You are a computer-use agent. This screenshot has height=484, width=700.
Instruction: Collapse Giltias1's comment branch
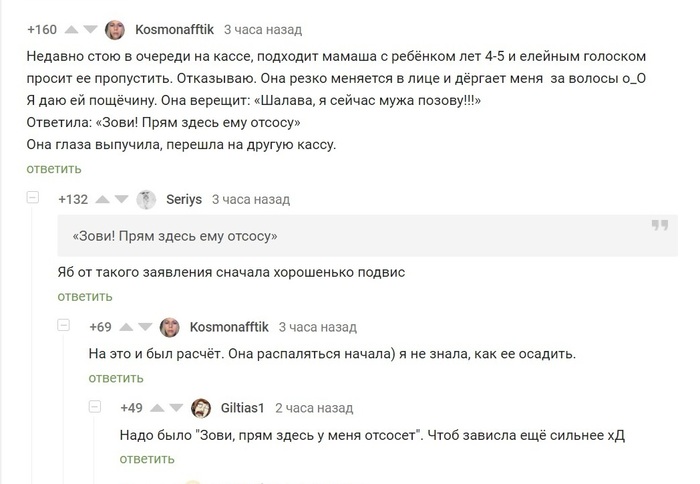tap(95, 407)
